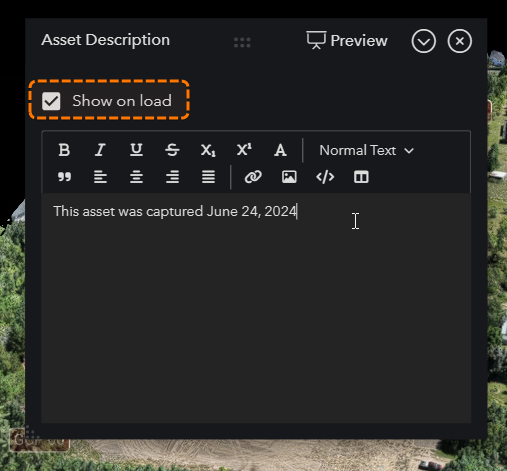This screenshot has height=471, width=507.
Task: Open the Normal Text style dropdown
Action: tap(367, 150)
